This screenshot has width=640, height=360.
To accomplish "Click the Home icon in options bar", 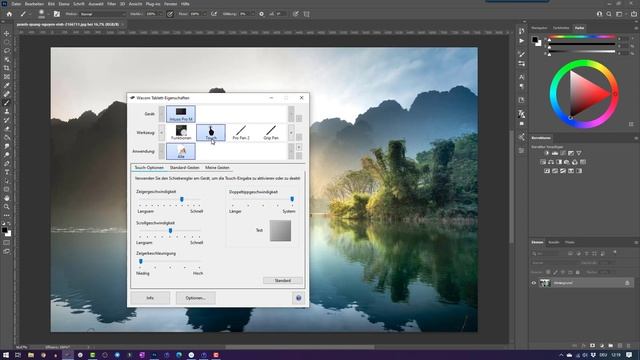I will click(x=9, y=14).
